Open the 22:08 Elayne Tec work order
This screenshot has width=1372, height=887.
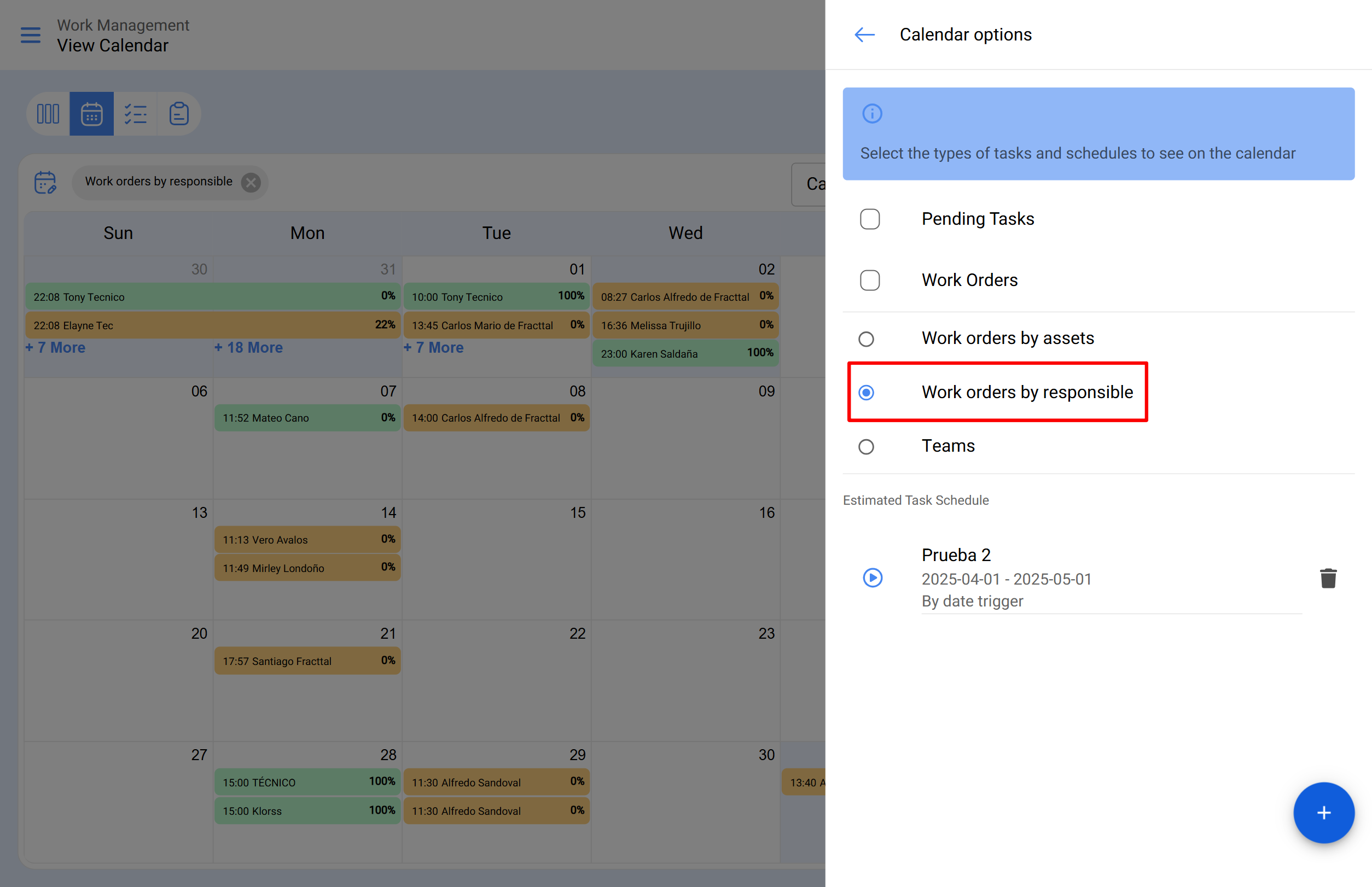point(213,325)
